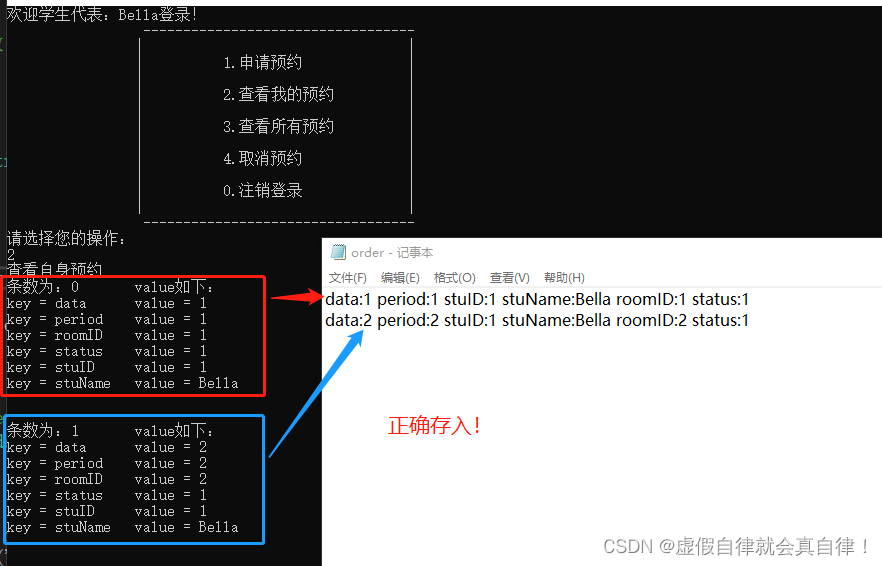The image size is (882, 566).
Task: Click menu option 2.查看我的预约 in console
Action: [278, 95]
